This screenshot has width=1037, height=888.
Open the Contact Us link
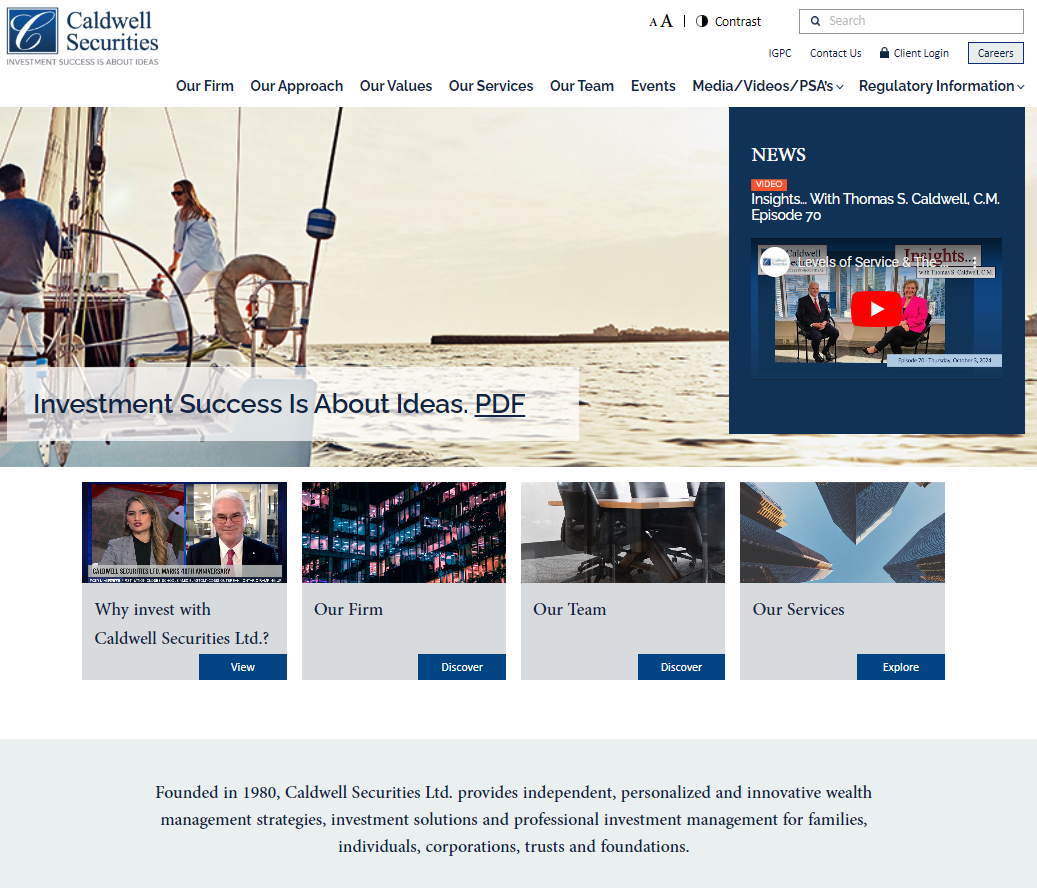pyautogui.click(x=835, y=53)
